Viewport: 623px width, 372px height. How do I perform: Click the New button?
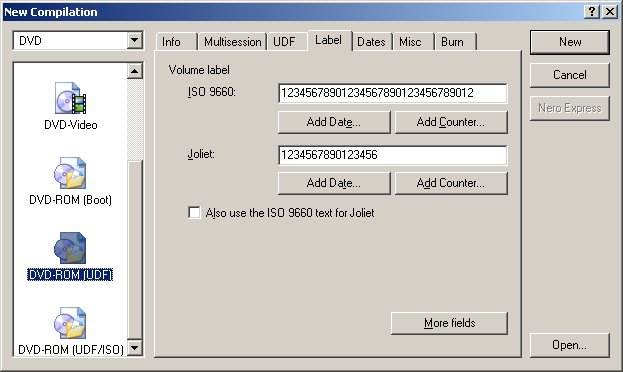tap(570, 42)
